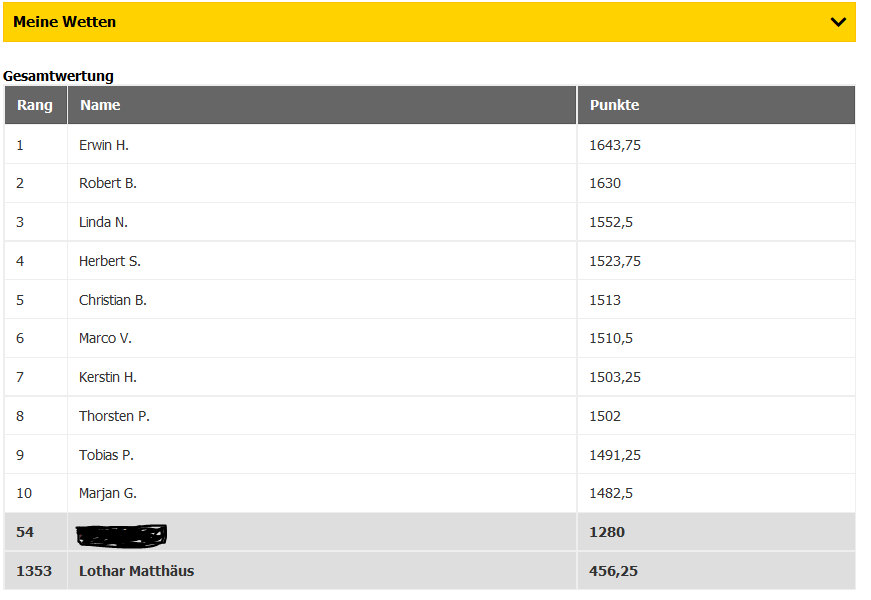Click the Herbert S. table row

[x=429, y=261]
